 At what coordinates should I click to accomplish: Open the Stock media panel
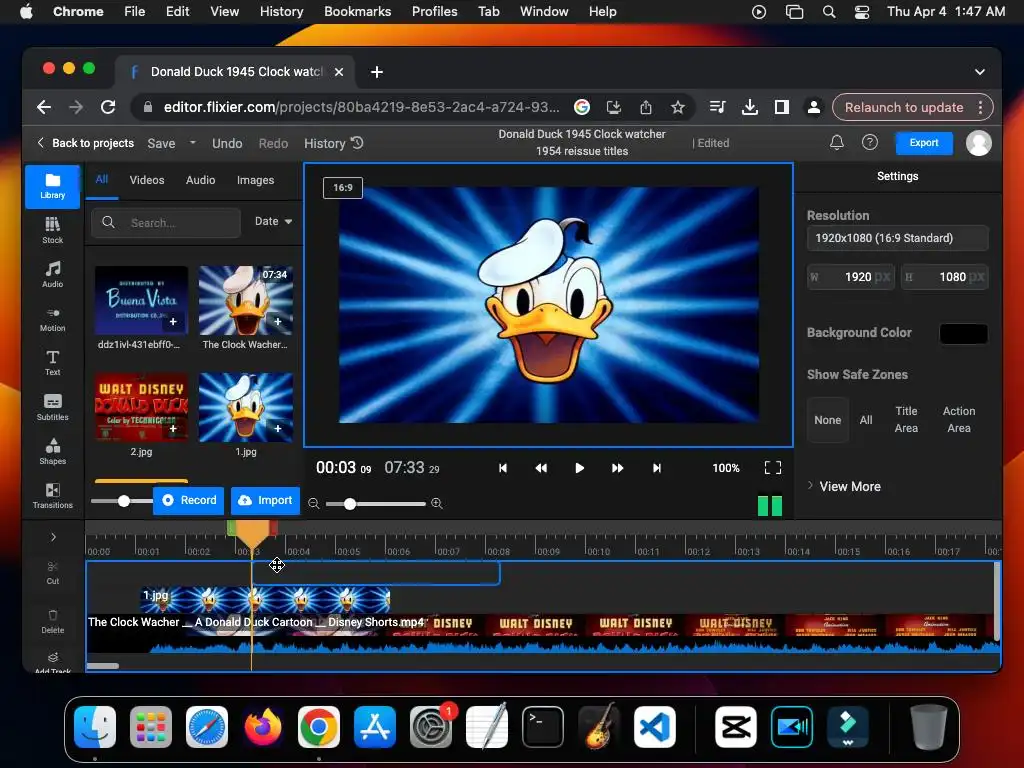pyautogui.click(x=52, y=230)
